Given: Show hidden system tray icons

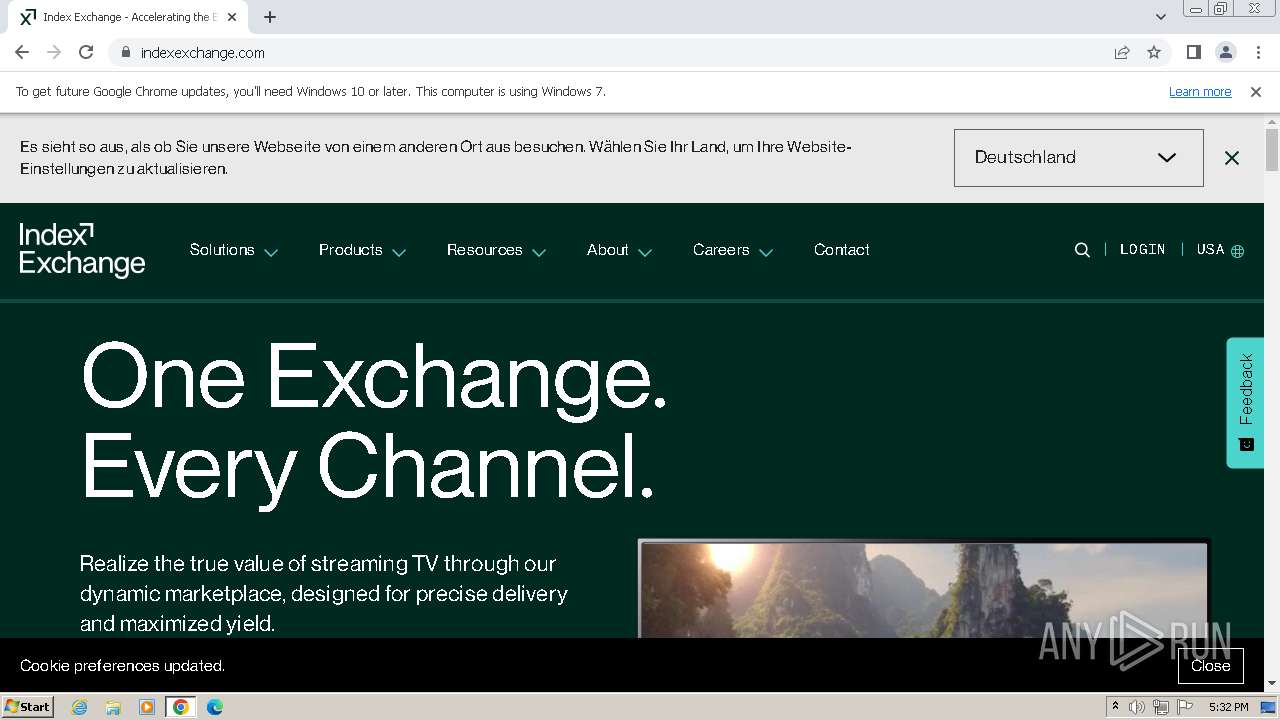Looking at the screenshot, I should pos(1115,707).
